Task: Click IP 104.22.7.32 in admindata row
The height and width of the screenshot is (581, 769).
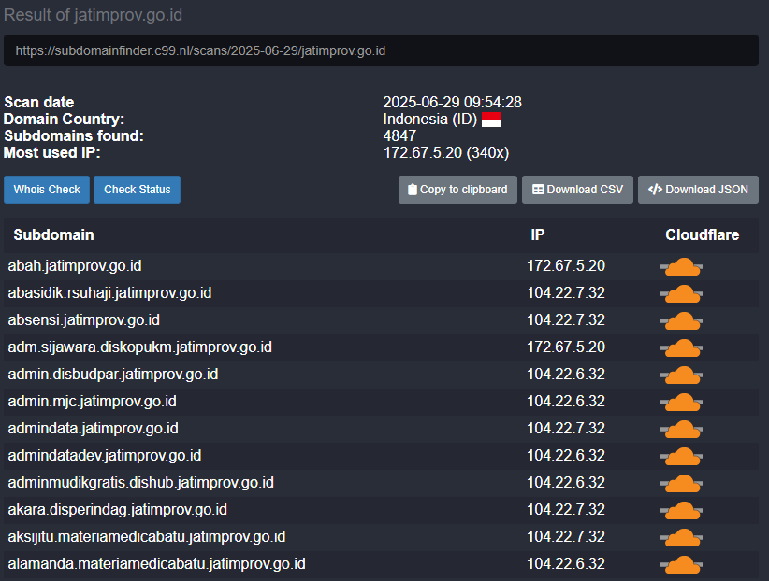Action: click(566, 428)
